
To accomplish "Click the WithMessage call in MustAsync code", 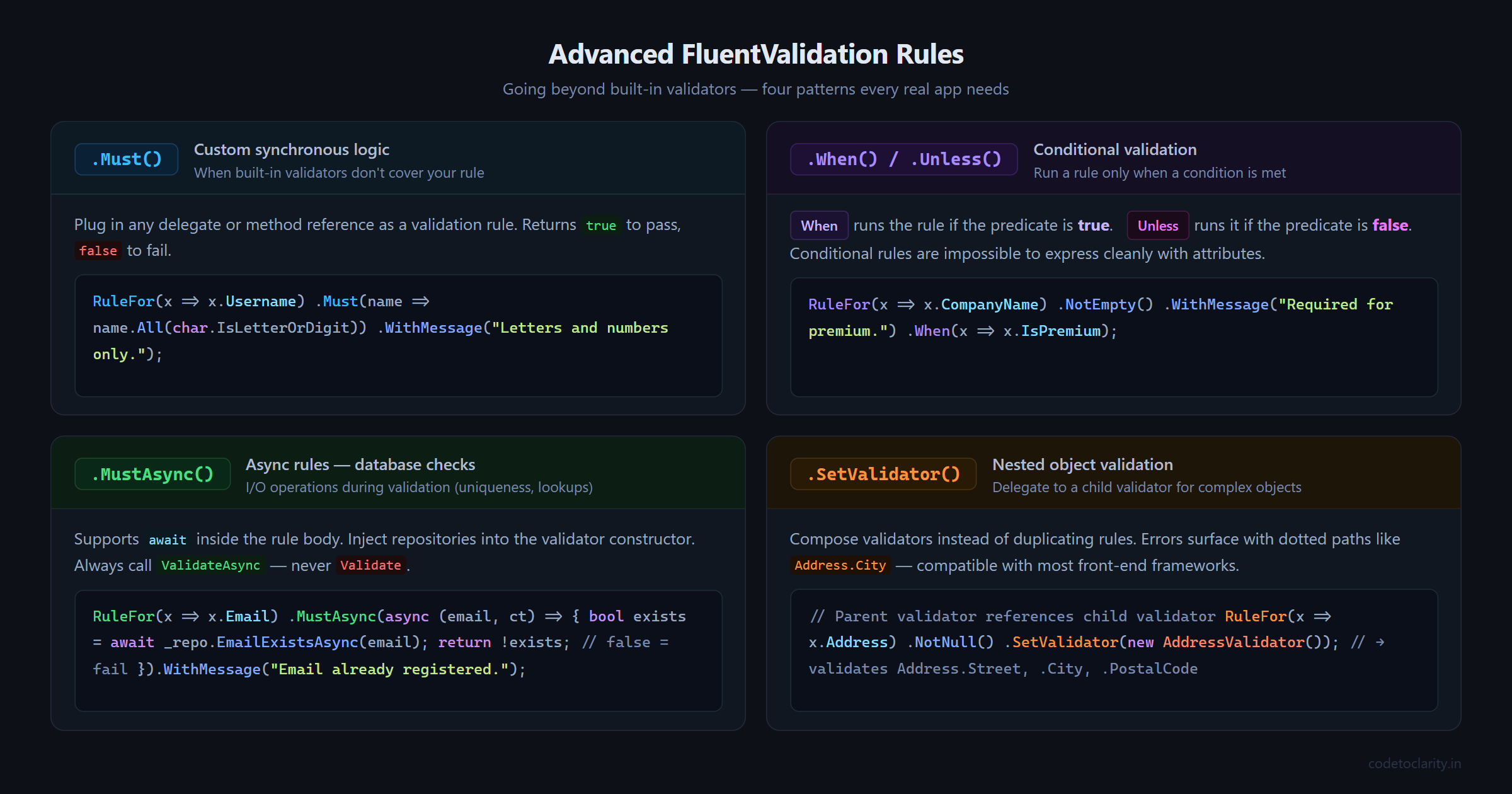I will click(212, 669).
